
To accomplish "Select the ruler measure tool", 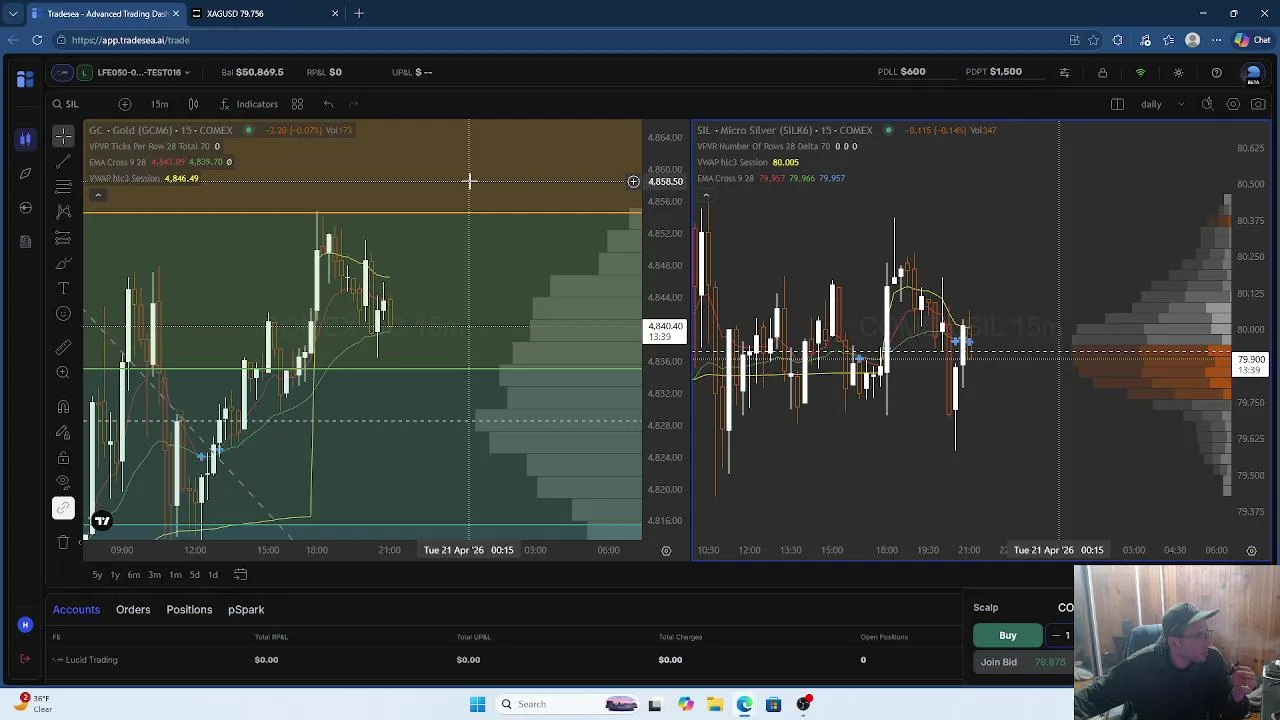I will 63,347.
